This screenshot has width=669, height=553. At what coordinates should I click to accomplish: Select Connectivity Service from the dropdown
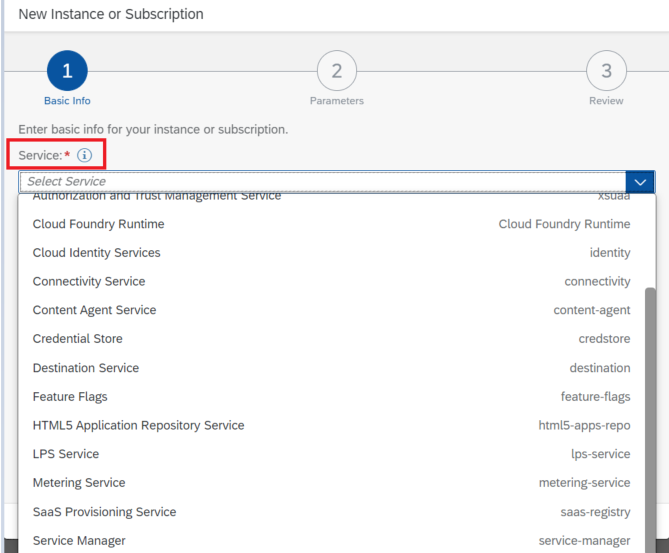[x=332, y=281]
